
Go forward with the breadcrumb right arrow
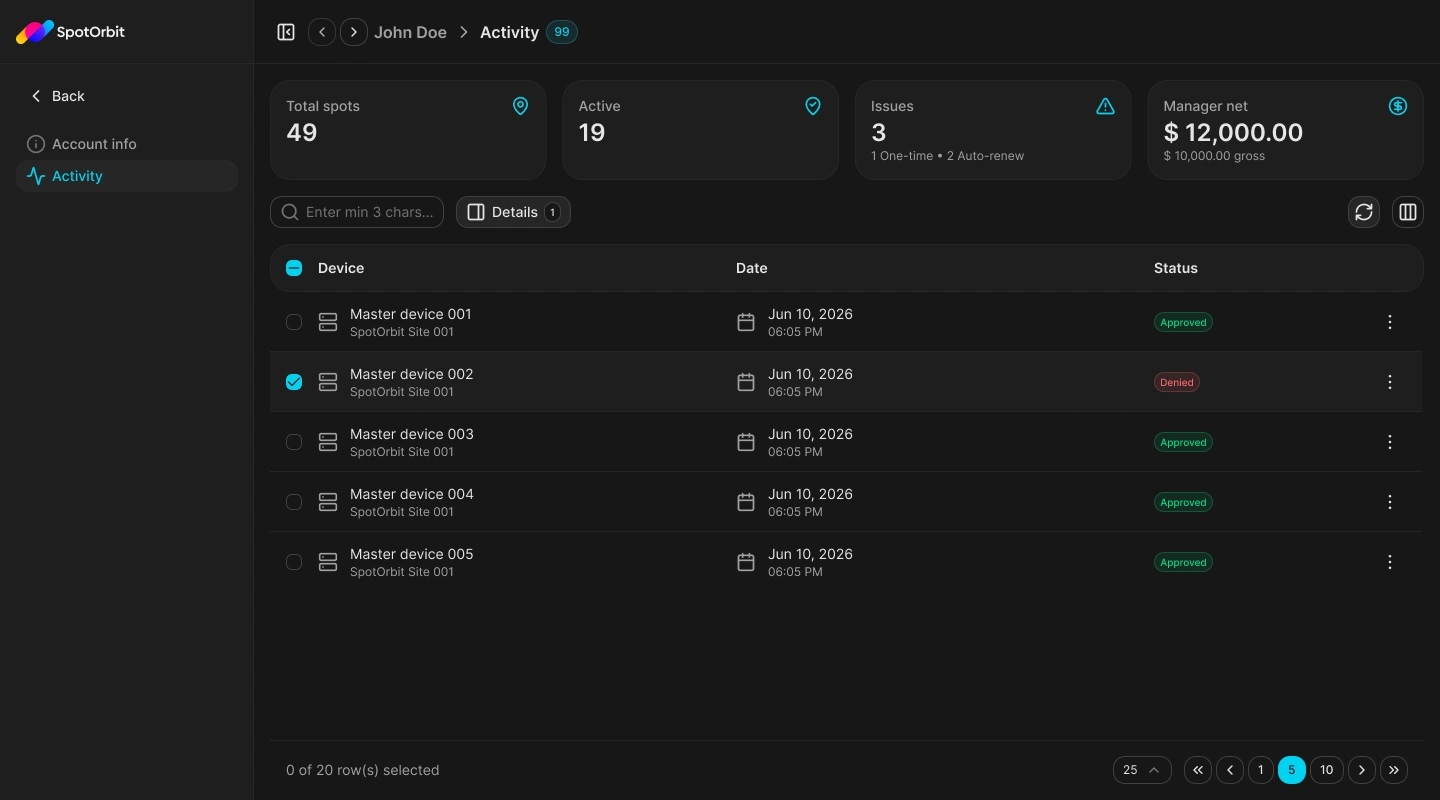tap(354, 32)
